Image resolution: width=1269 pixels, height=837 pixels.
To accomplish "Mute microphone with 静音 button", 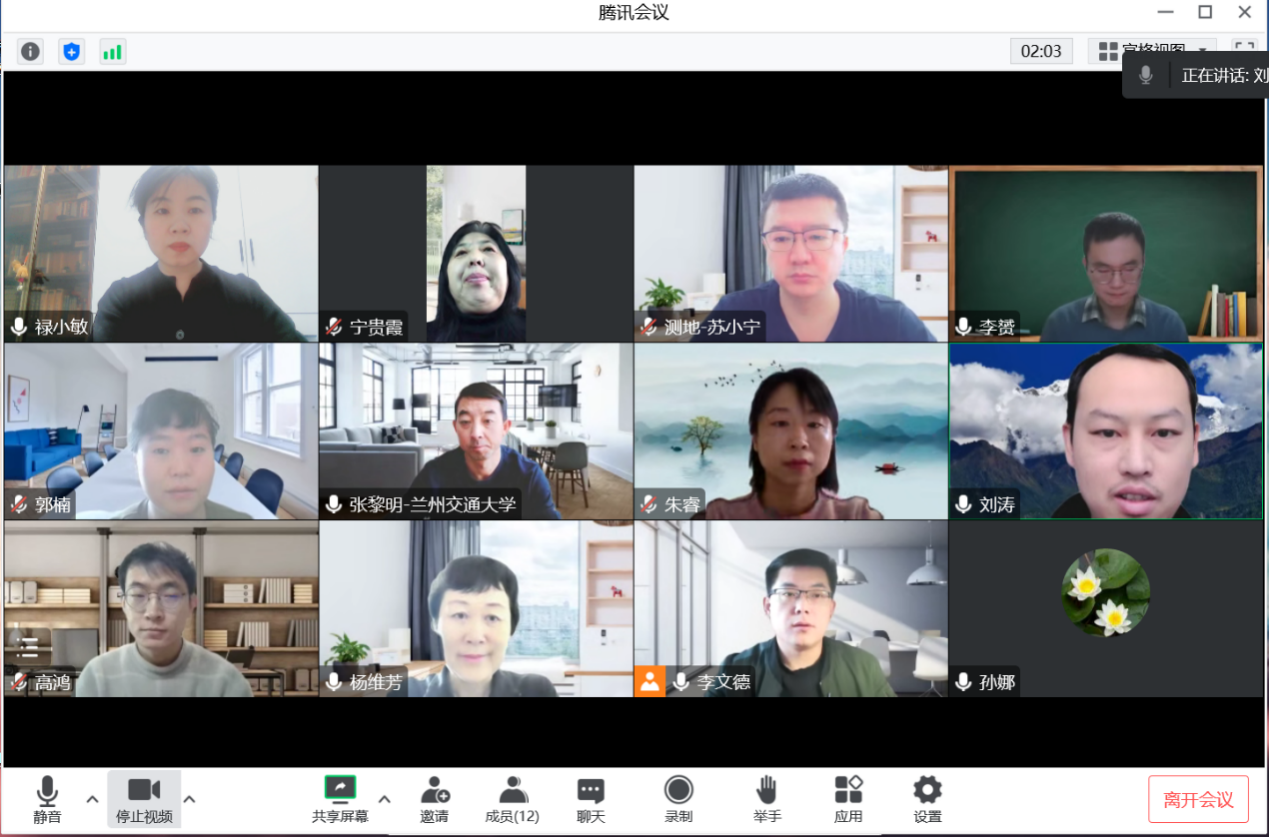I will [x=47, y=799].
